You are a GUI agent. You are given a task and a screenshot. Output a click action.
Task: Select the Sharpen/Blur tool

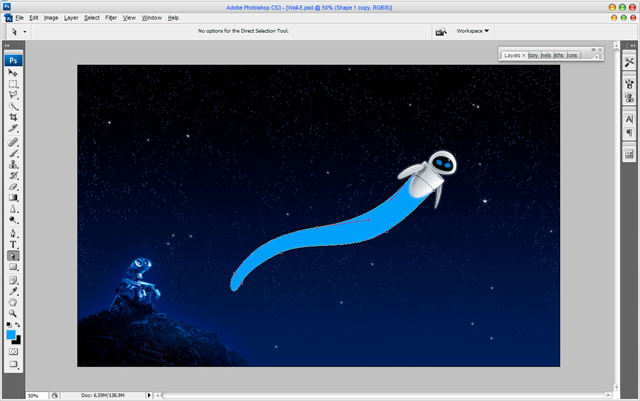coord(13,209)
